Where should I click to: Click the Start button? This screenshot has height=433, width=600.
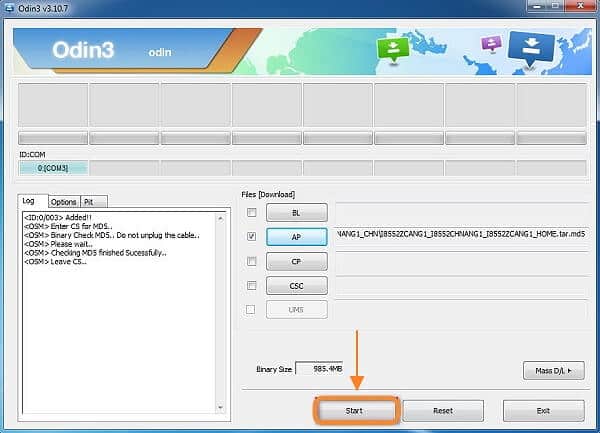pos(357,411)
